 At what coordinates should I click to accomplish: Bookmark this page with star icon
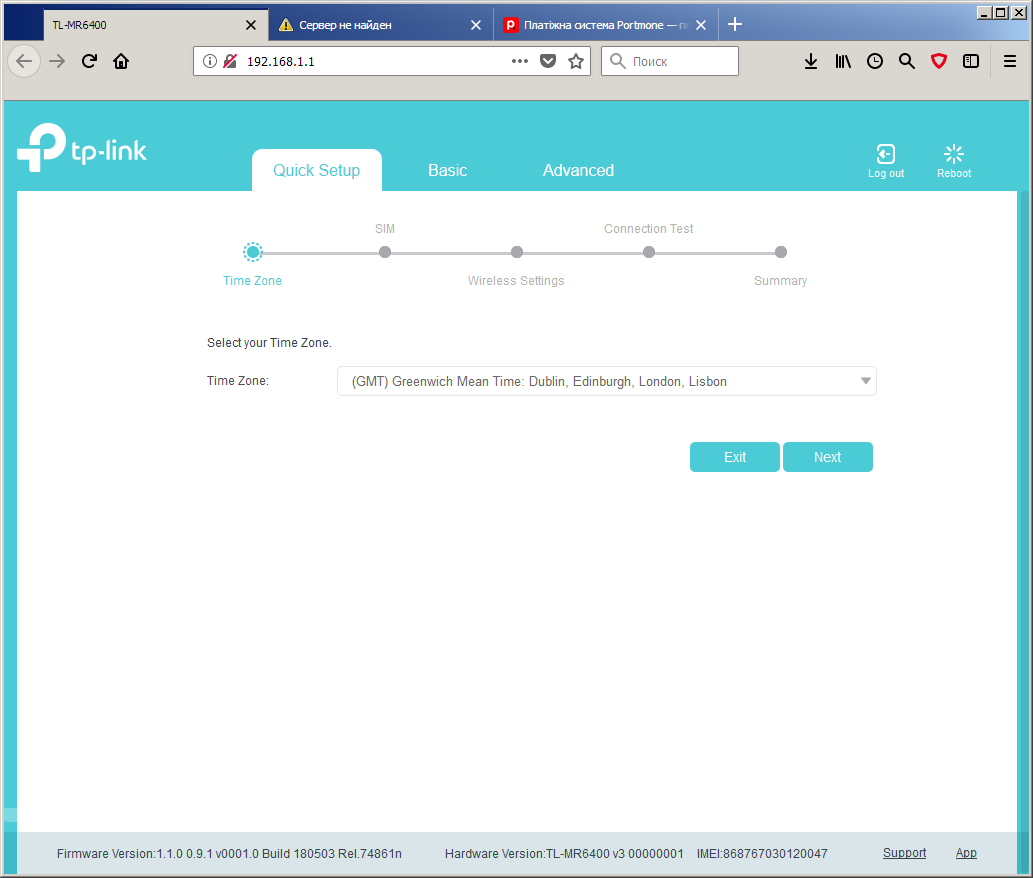point(576,61)
